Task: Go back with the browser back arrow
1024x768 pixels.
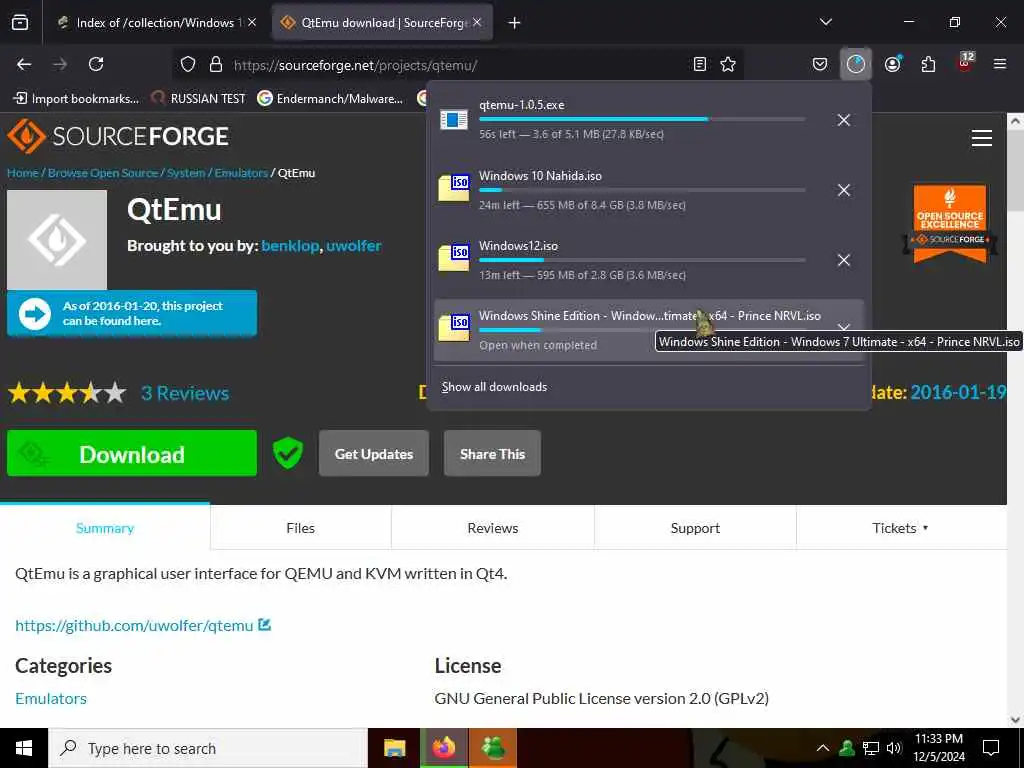Action: [24, 64]
